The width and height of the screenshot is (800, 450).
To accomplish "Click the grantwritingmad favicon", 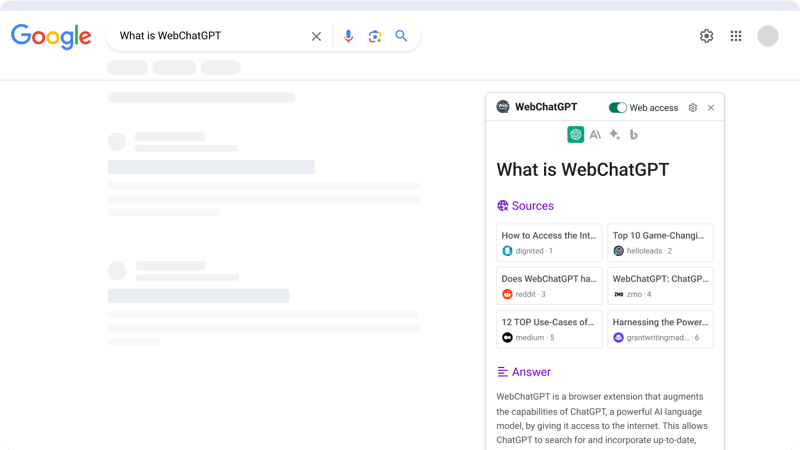I will coord(618,338).
